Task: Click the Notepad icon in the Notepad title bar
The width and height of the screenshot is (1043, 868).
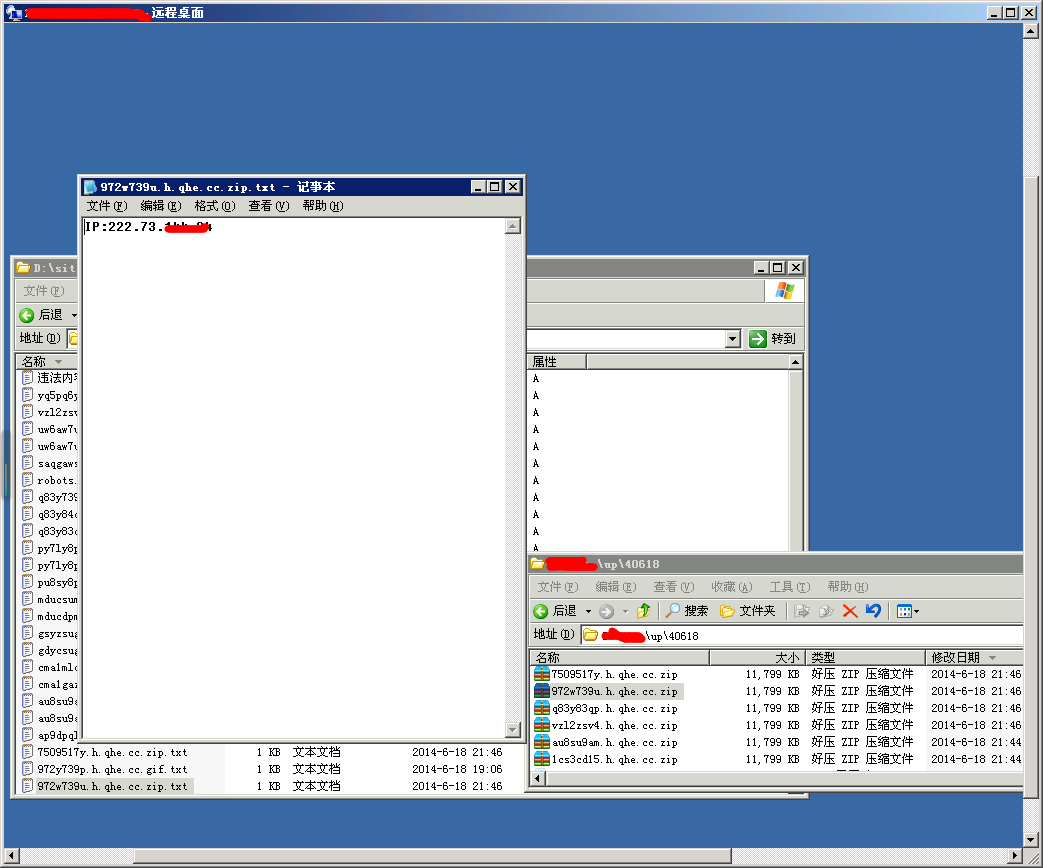Action: (90, 188)
